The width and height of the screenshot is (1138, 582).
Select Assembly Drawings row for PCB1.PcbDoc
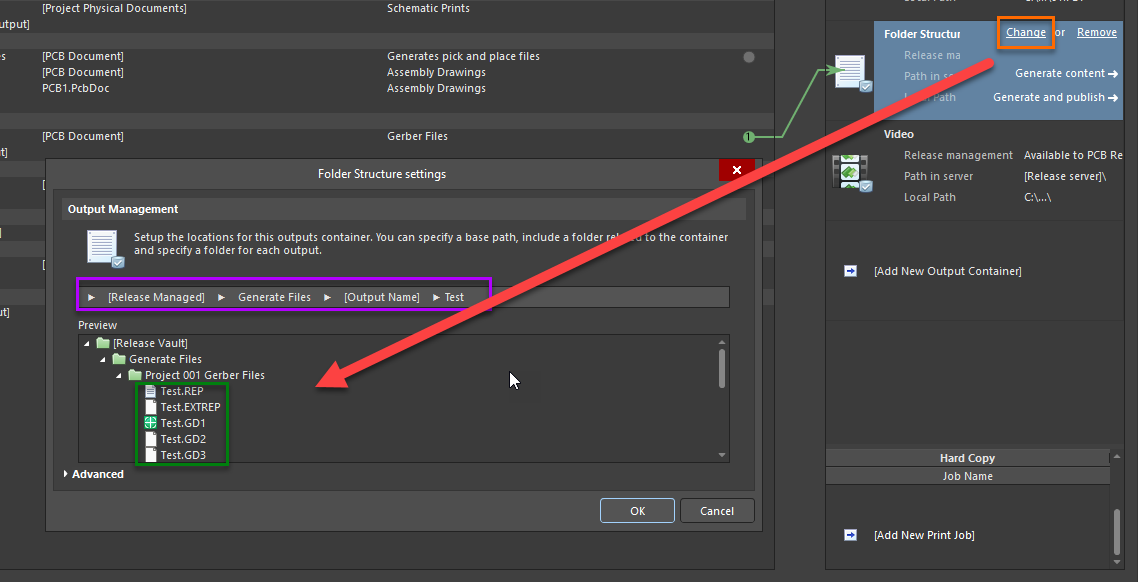[x=436, y=89]
